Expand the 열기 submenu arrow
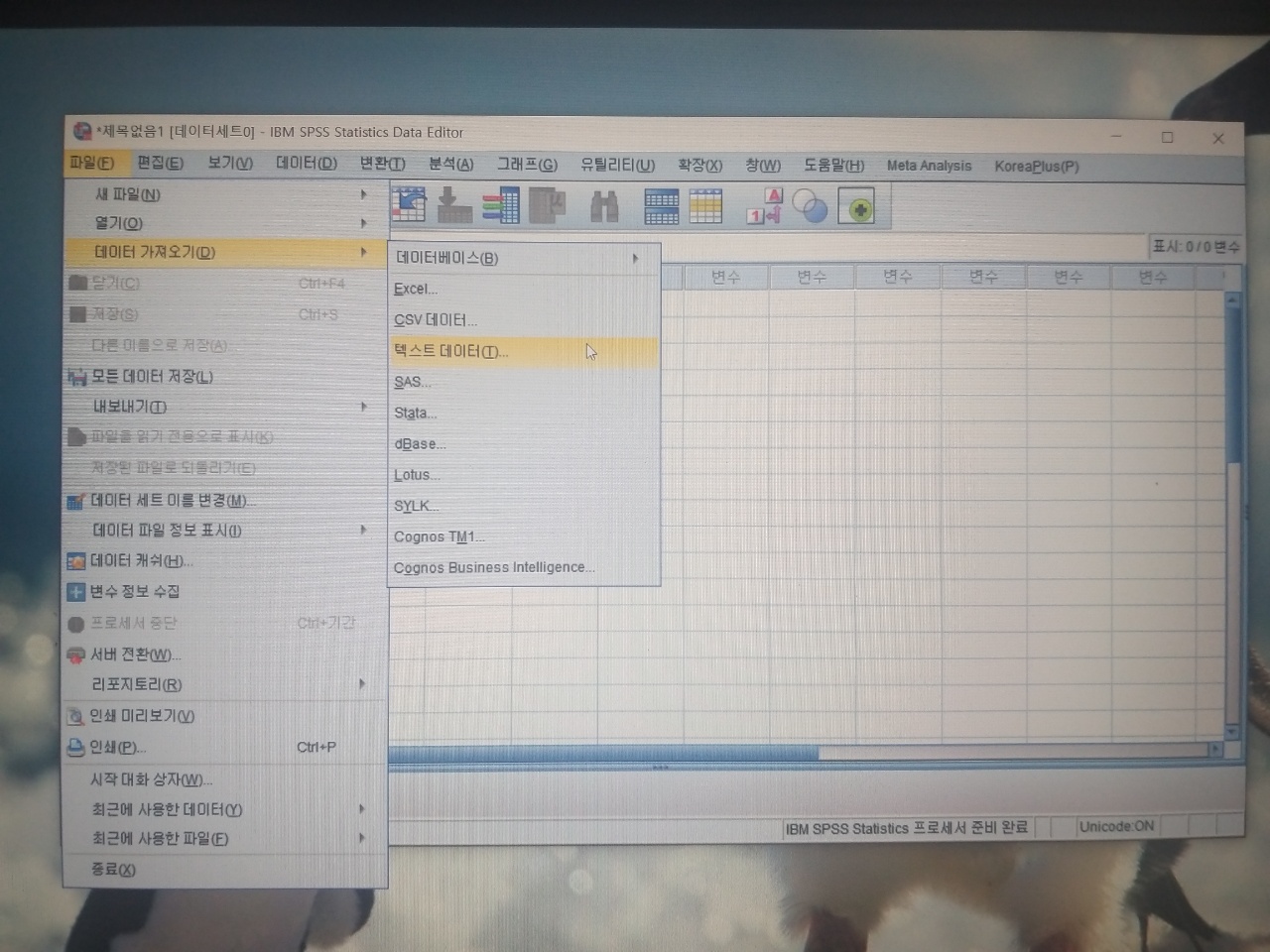This screenshot has height=952, width=1270. pos(364,223)
